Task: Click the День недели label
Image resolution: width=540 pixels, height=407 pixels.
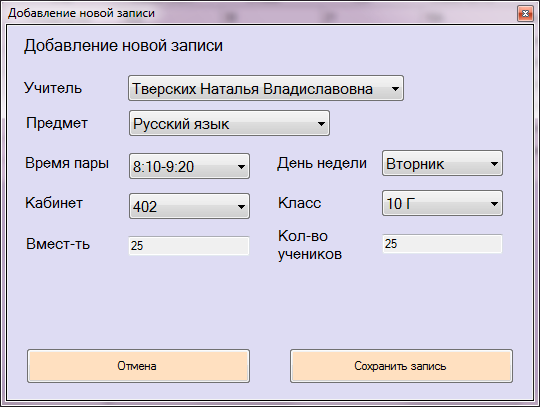Action: tap(322, 163)
